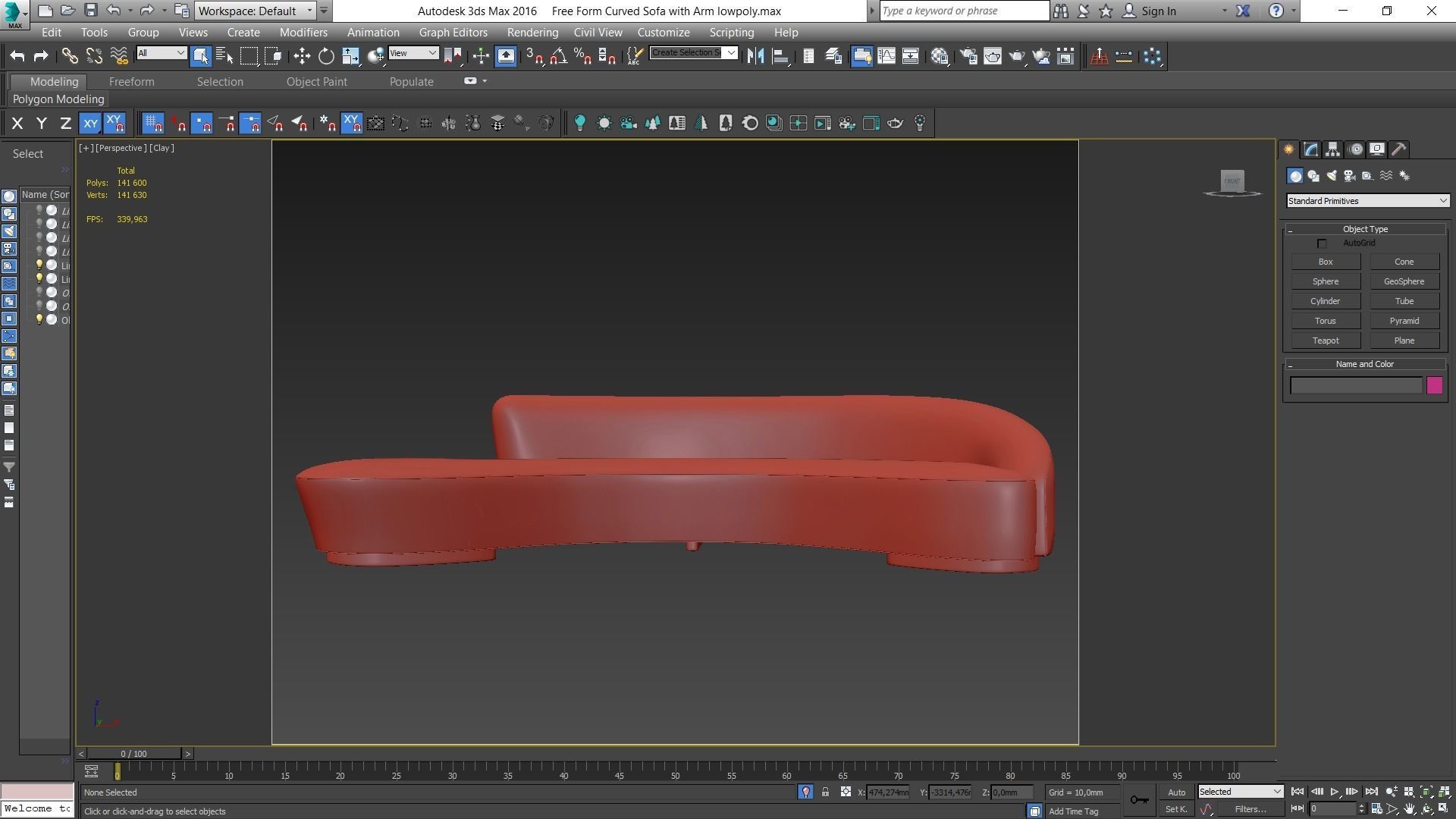1456x819 pixels.
Task: Open the Modify command panel tab
Action: click(x=1310, y=149)
